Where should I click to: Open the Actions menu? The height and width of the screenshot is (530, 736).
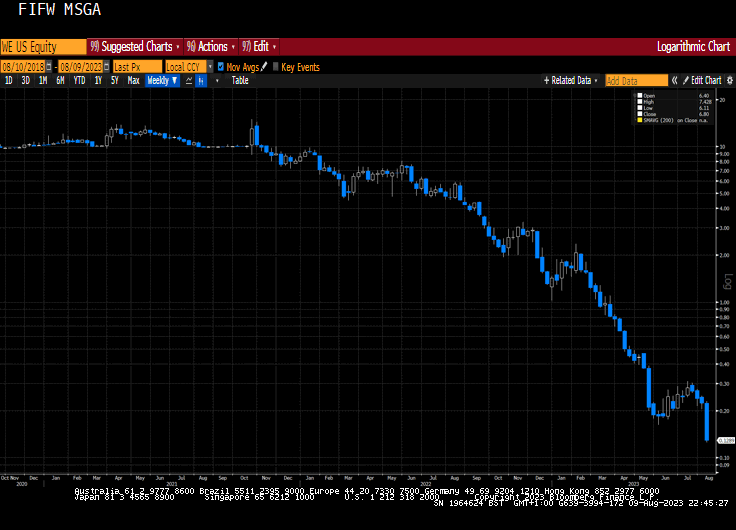(211, 46)
